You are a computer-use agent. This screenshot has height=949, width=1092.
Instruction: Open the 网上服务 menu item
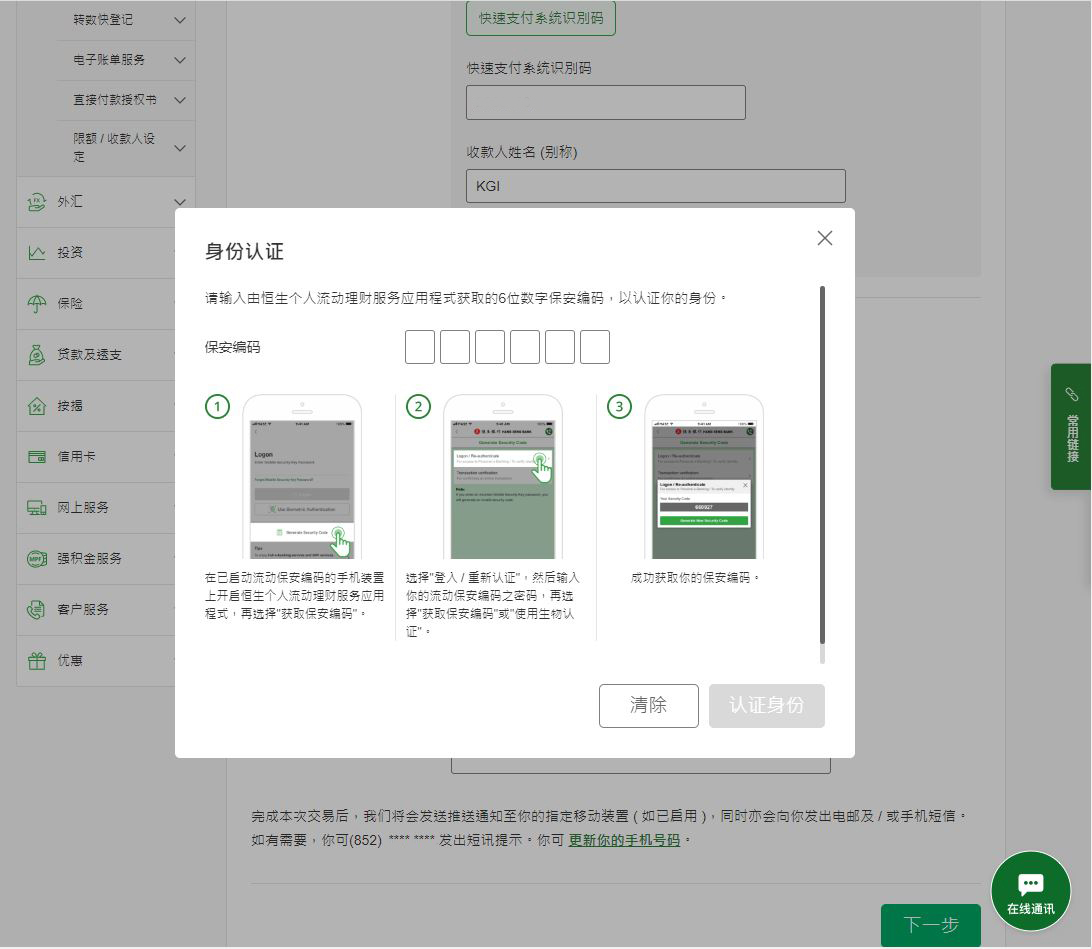83,508
